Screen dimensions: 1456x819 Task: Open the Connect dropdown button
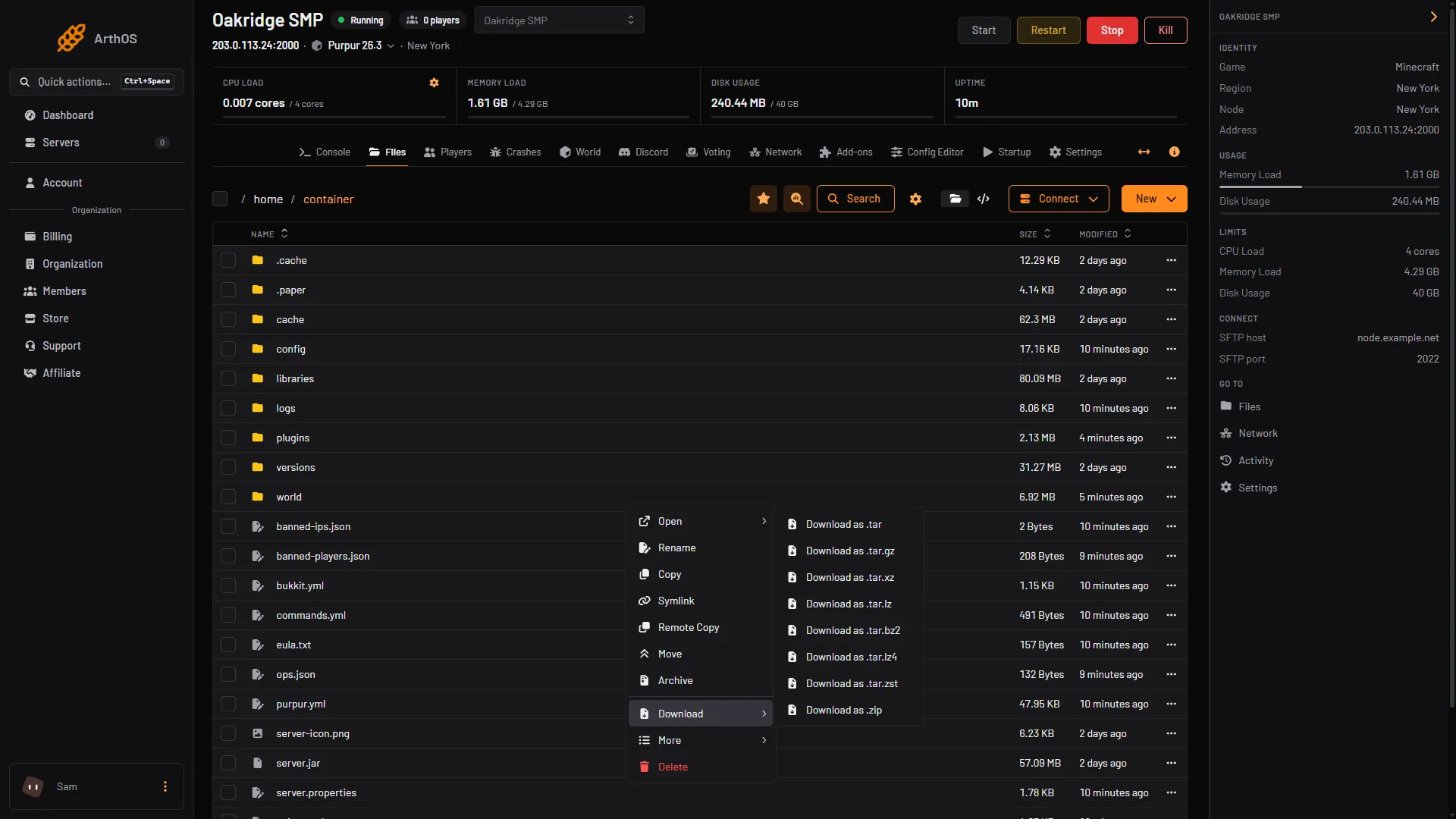(1059, 199)
